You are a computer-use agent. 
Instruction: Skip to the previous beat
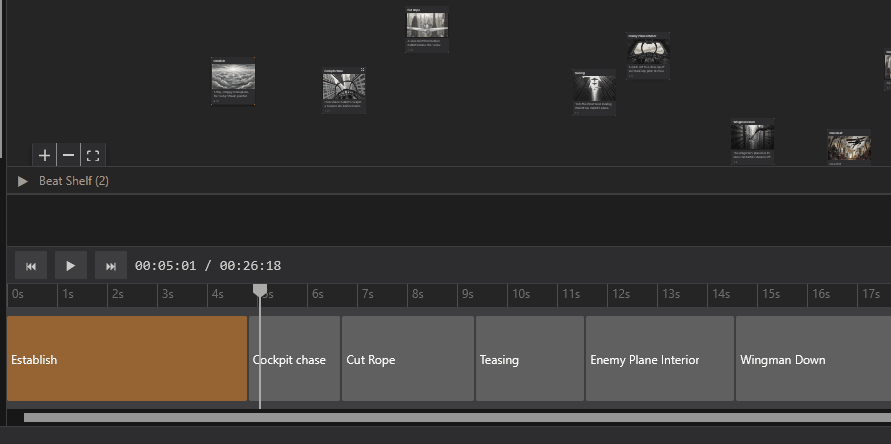point(31,266)
